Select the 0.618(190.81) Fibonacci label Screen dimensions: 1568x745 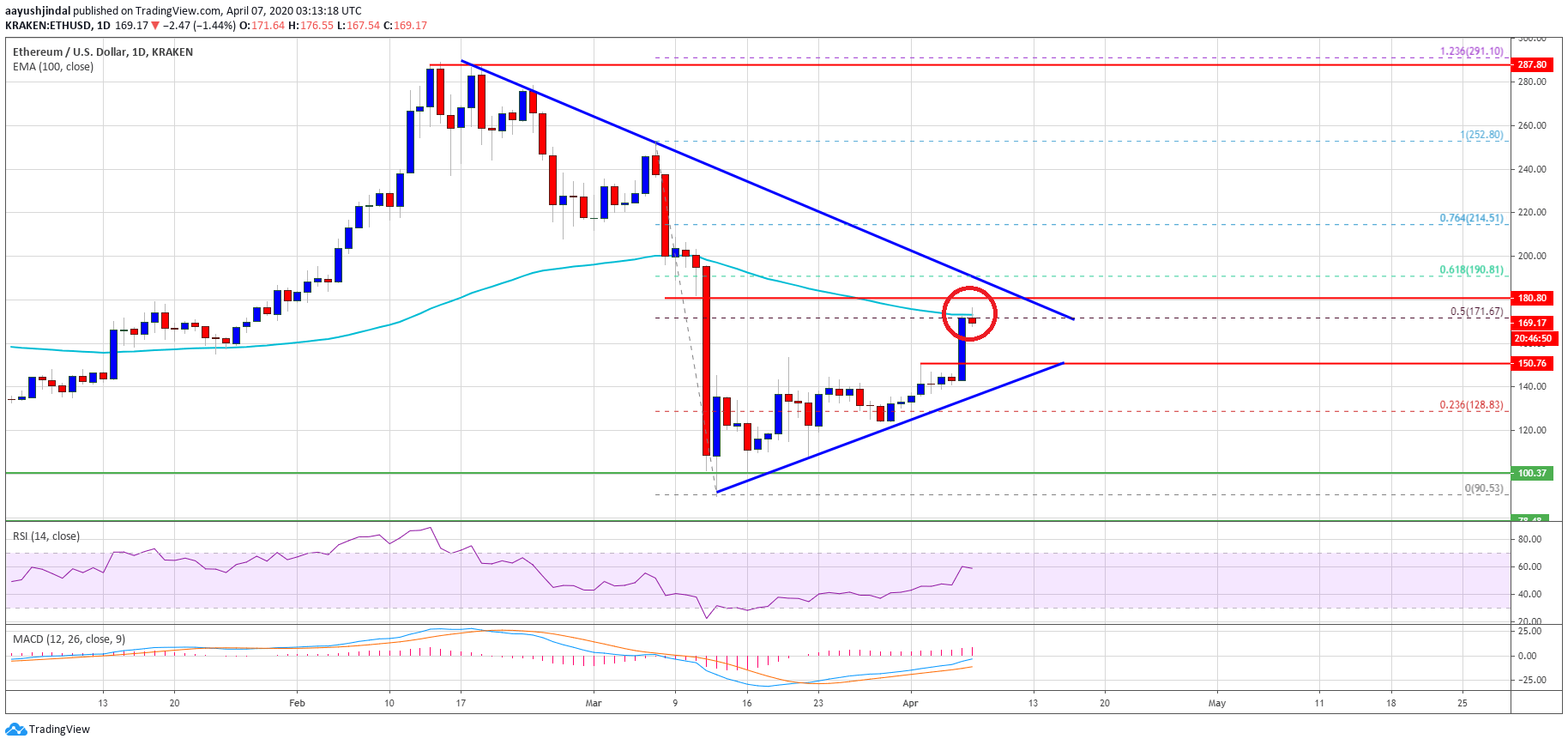(x=1471, y=270)
